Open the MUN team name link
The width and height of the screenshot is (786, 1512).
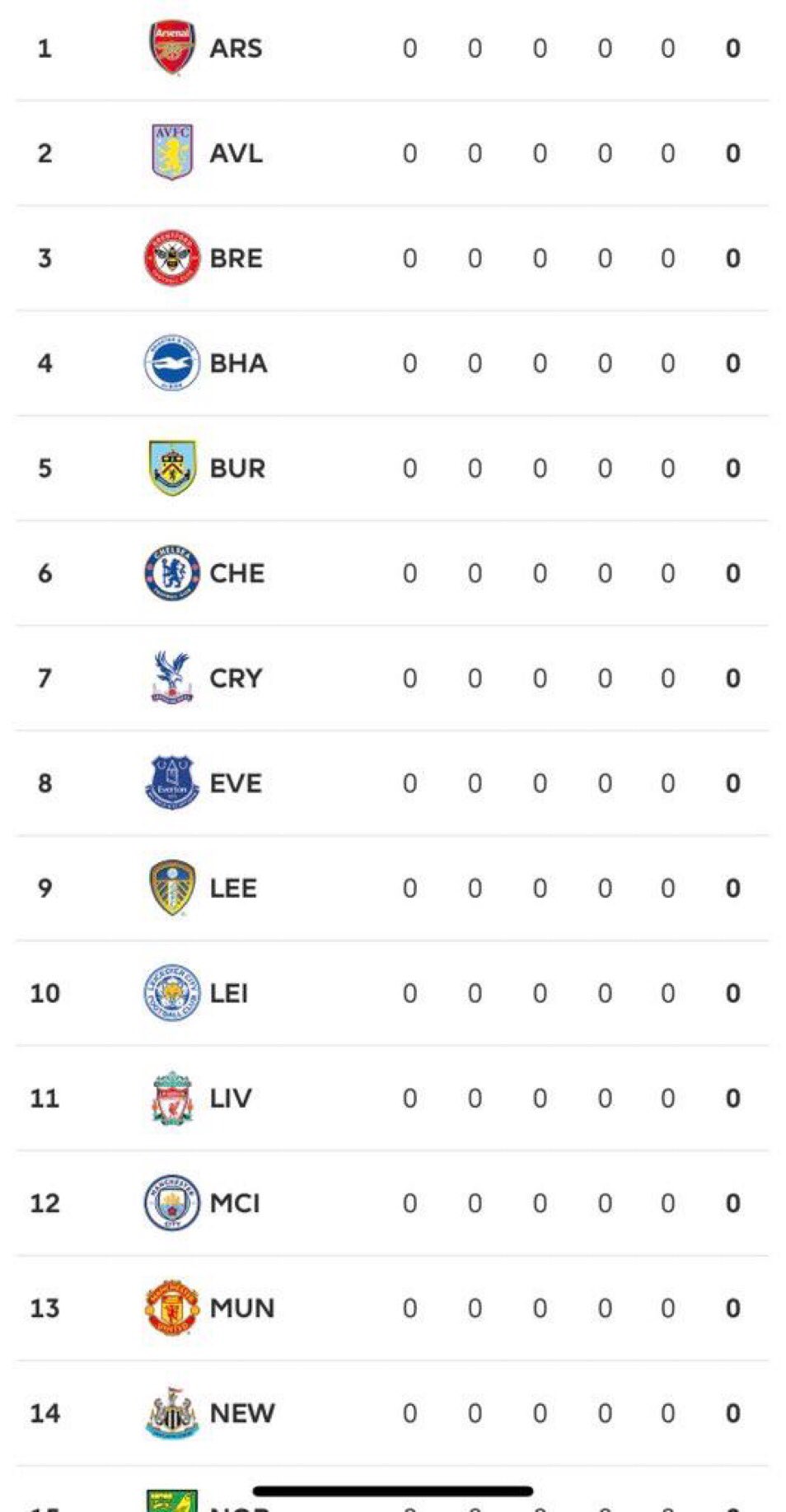[242, 1308]
